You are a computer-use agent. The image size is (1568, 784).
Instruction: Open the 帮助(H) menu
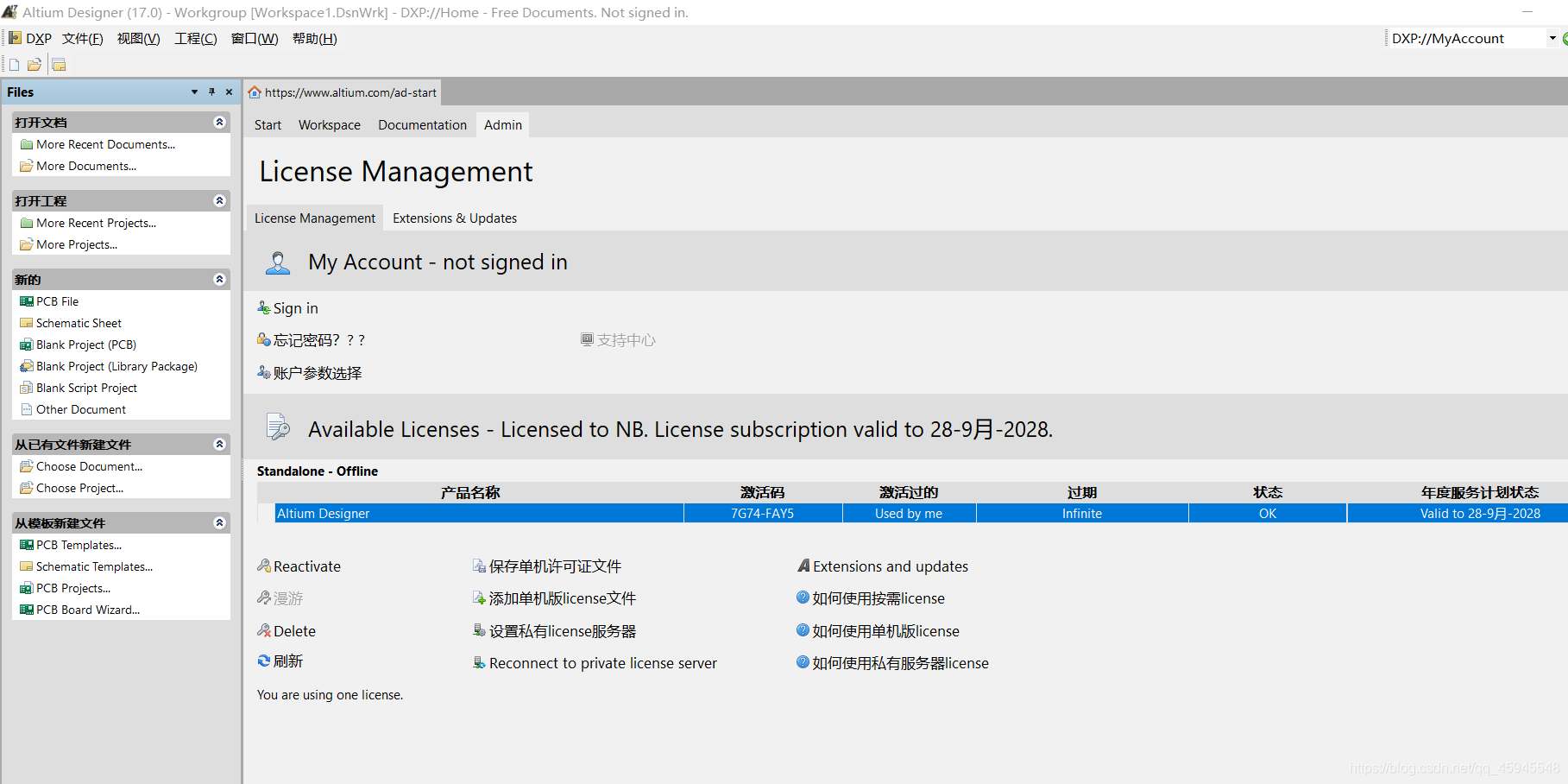pos(314,38)
